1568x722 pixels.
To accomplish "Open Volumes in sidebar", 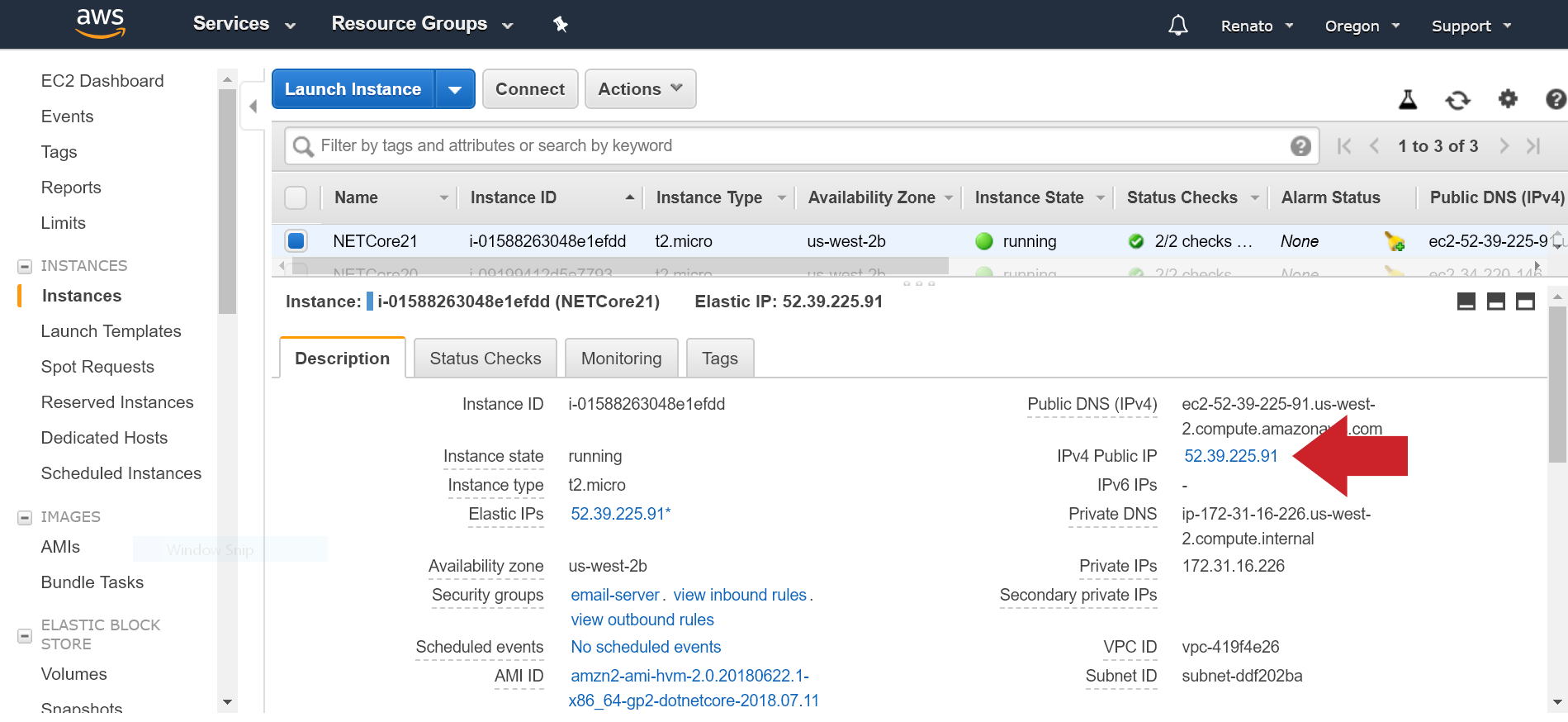I will (x=74, y=674).
